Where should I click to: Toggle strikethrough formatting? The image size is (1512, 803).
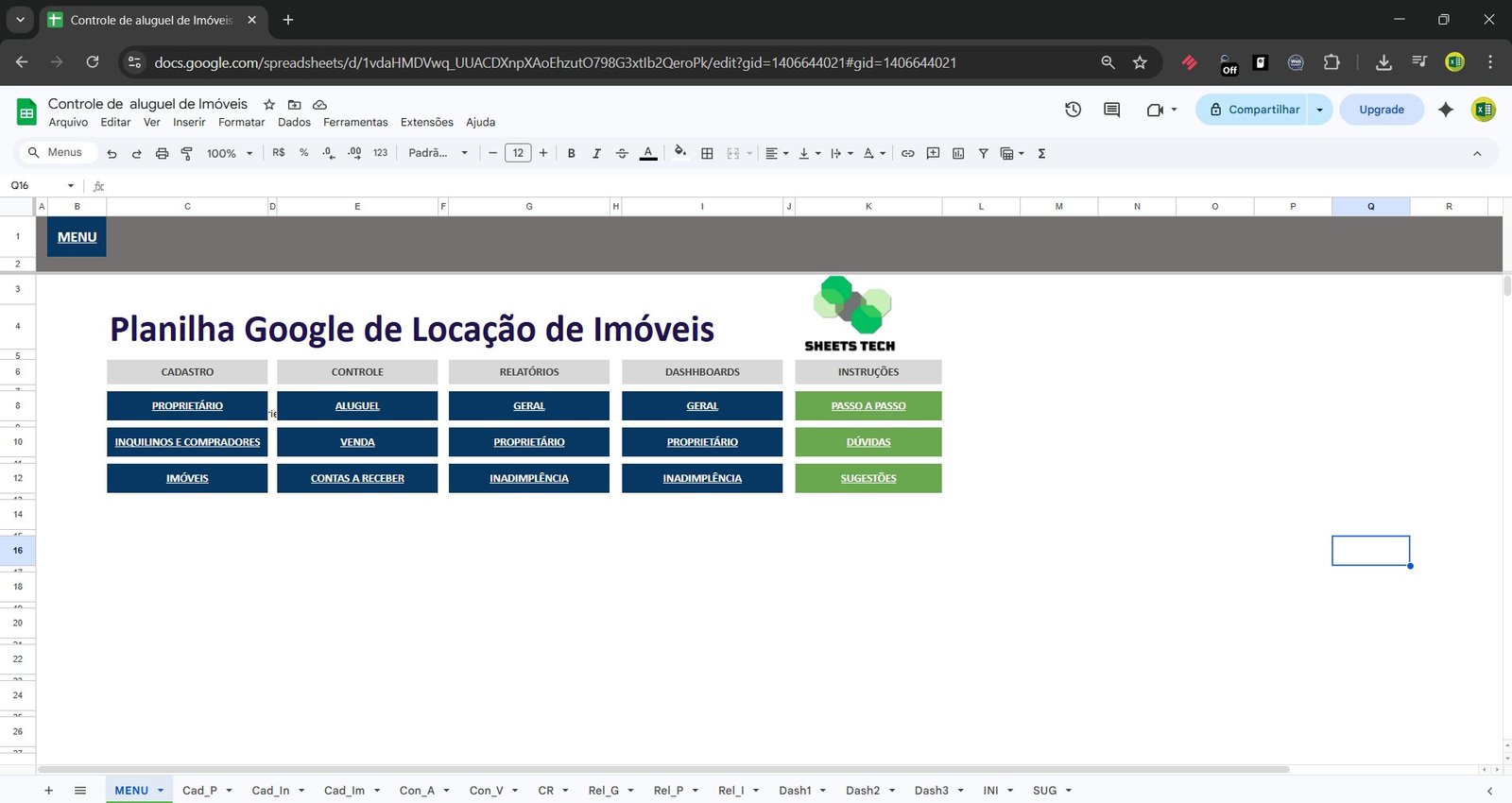pos(622,153)
